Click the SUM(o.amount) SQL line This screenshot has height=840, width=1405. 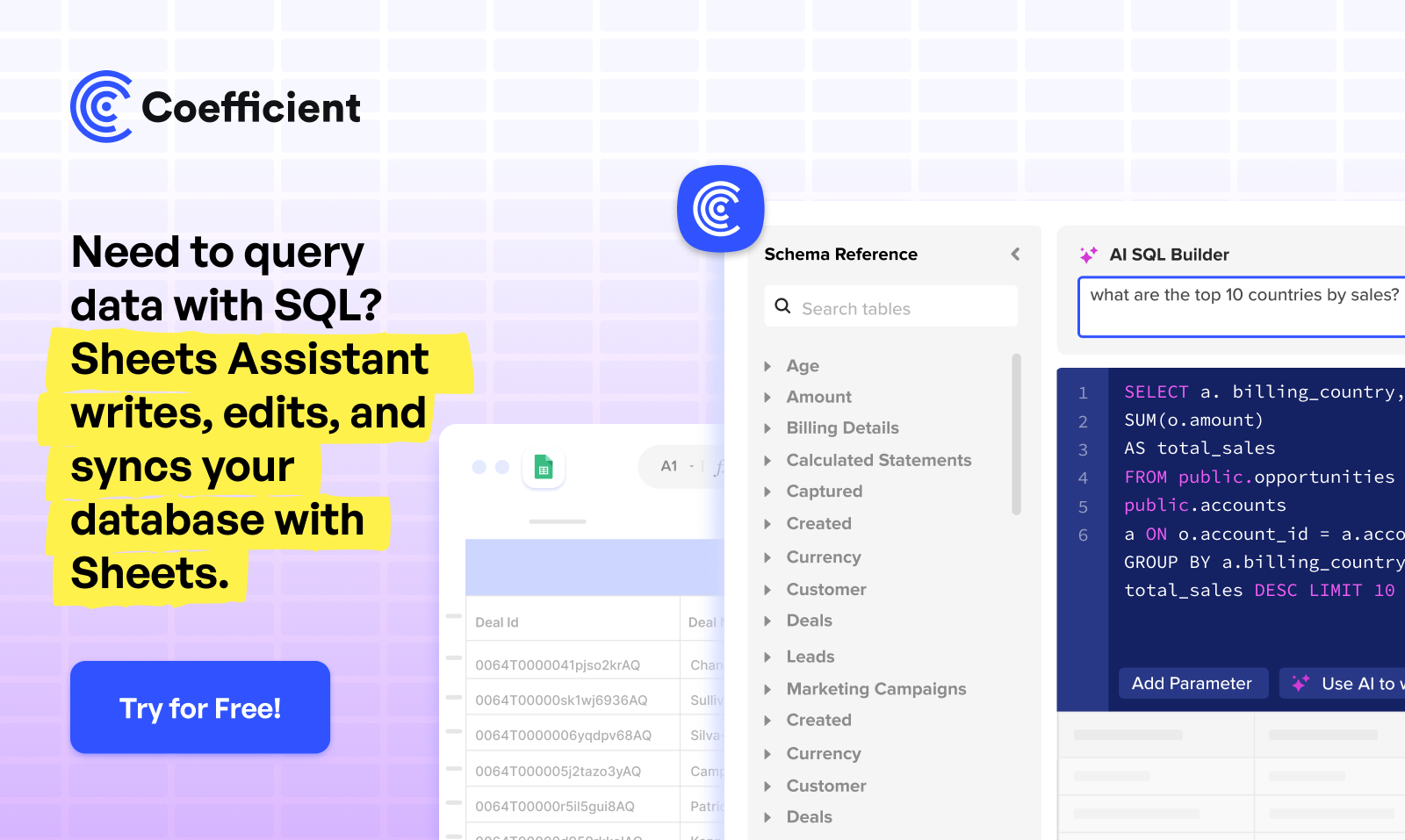click(1193, 420)
